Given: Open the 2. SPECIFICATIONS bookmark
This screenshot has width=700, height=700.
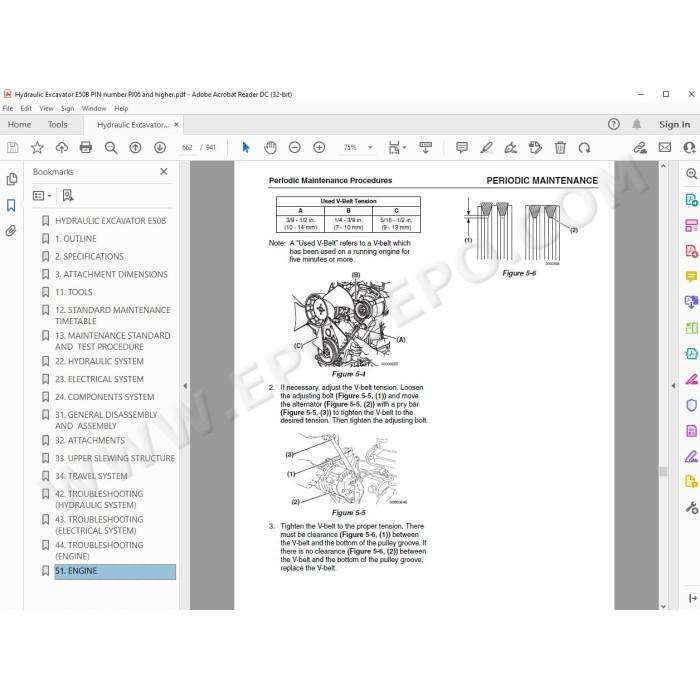Looking at the screenshot, I should pyautogui.click(x=89, y=256).
